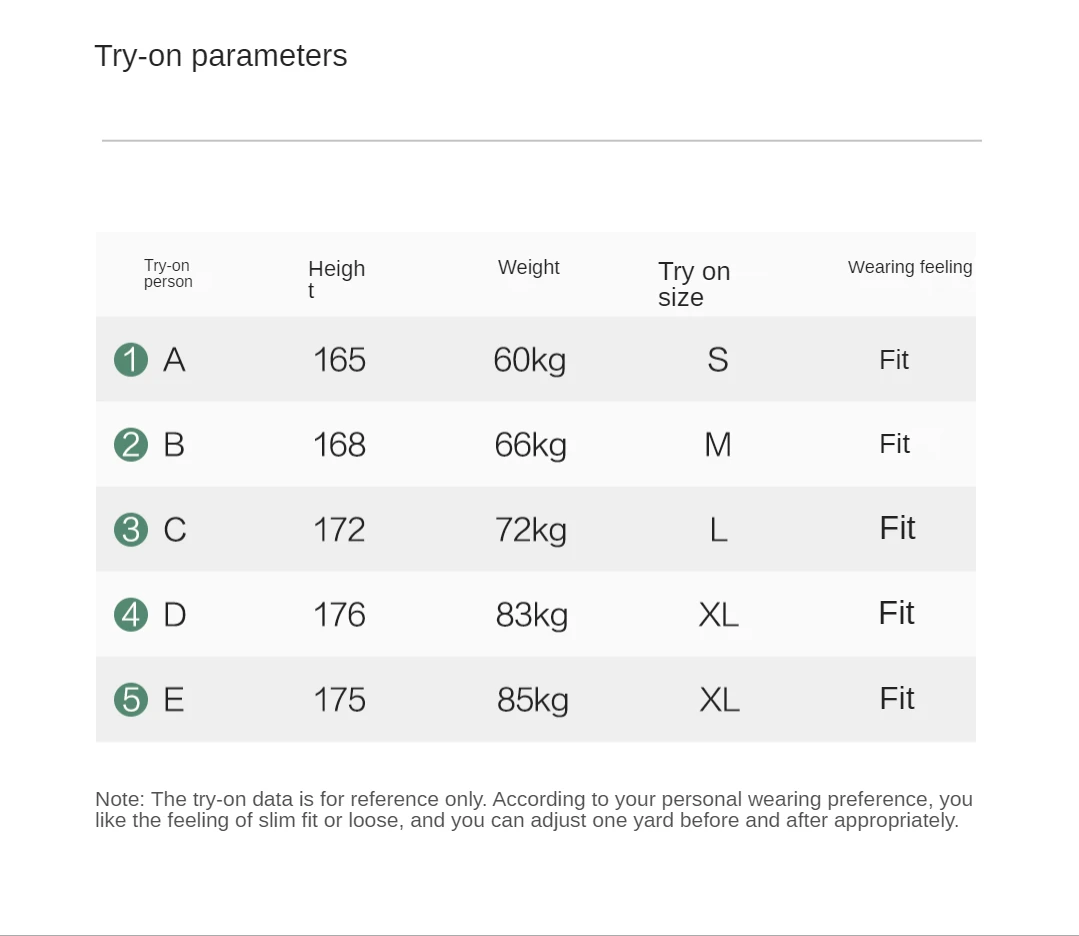Click the green number 4 circle icon
This screenshot has height=936, width=1079.
click(x=131, y=614)
